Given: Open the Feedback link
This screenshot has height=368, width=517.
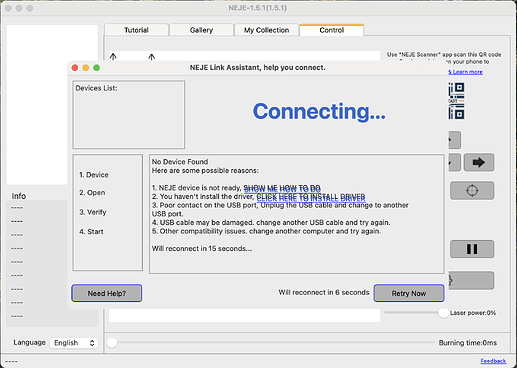Looking at the screenshot, I should pyautogui.click(x=493, y=361).
